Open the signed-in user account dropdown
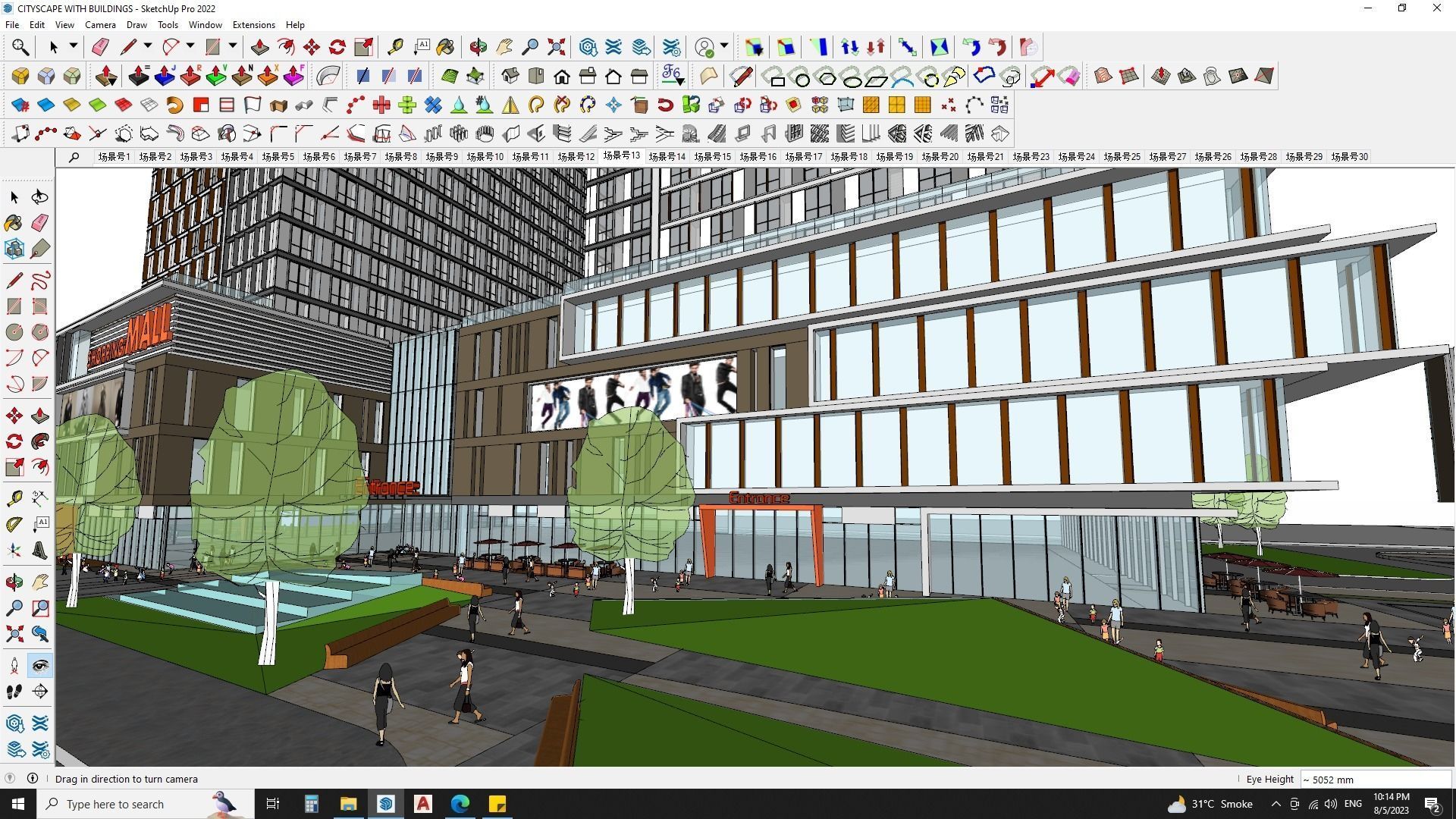The image size is (1456, 819). point(723,46)
